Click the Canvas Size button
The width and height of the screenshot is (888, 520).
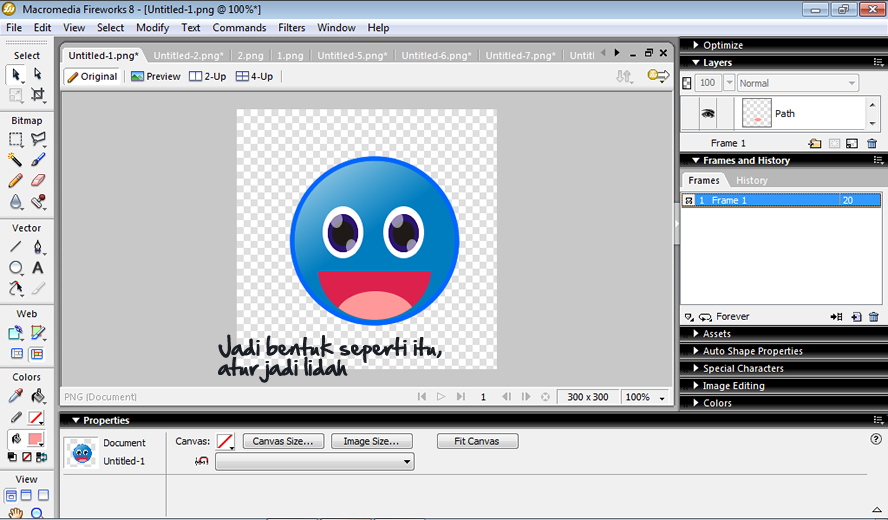[x=283, y=441]
